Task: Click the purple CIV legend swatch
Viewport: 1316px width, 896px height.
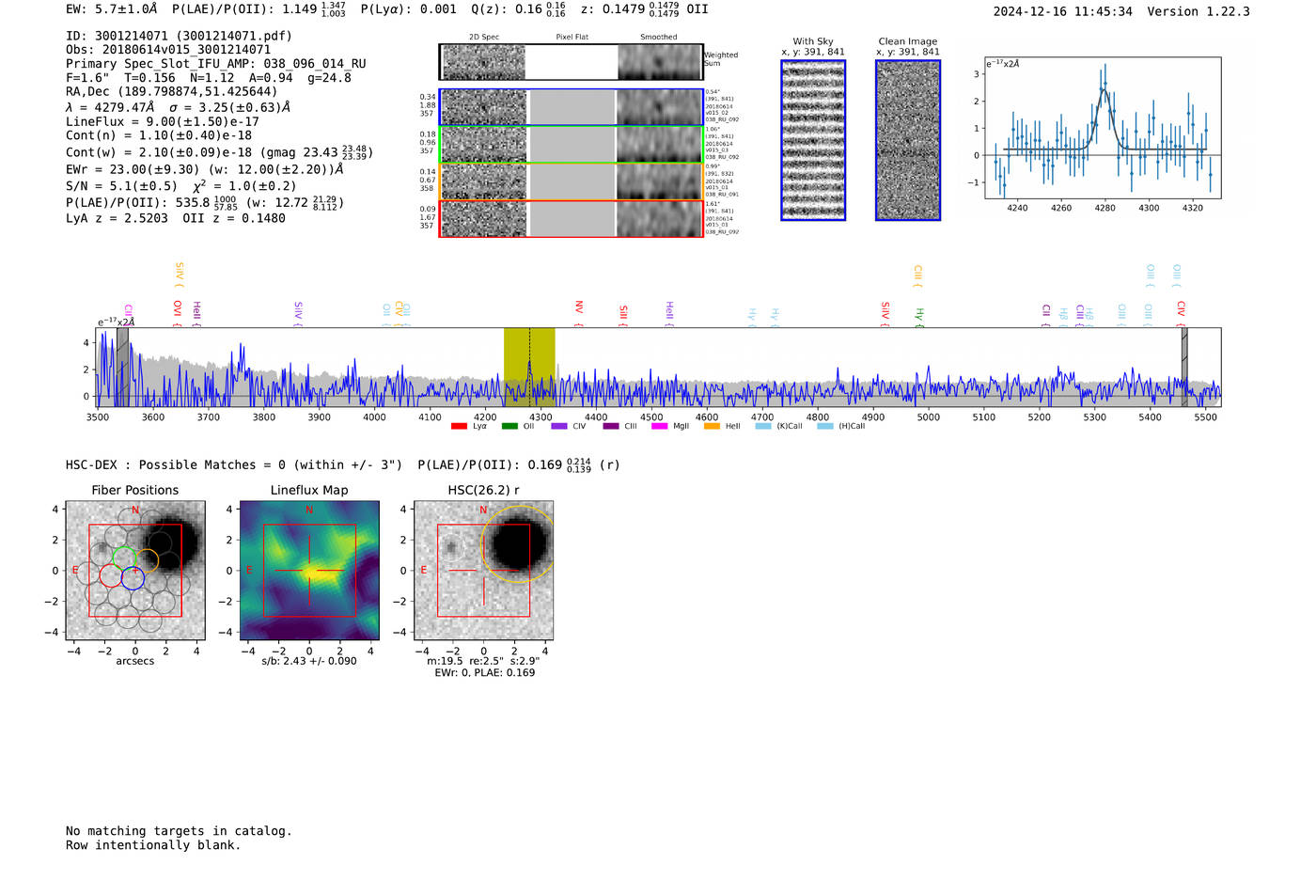Action: pos(559,427)
